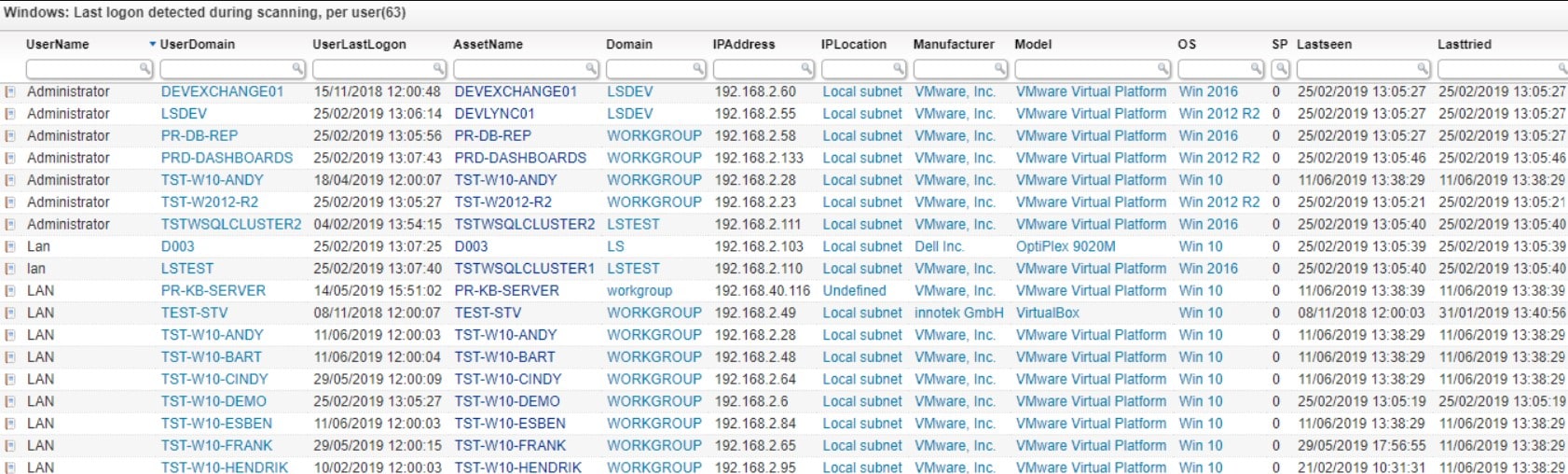1568x474 pixels.
Task: Click the row icon beside the TST-W10-BART row
Action: point(9,357)
